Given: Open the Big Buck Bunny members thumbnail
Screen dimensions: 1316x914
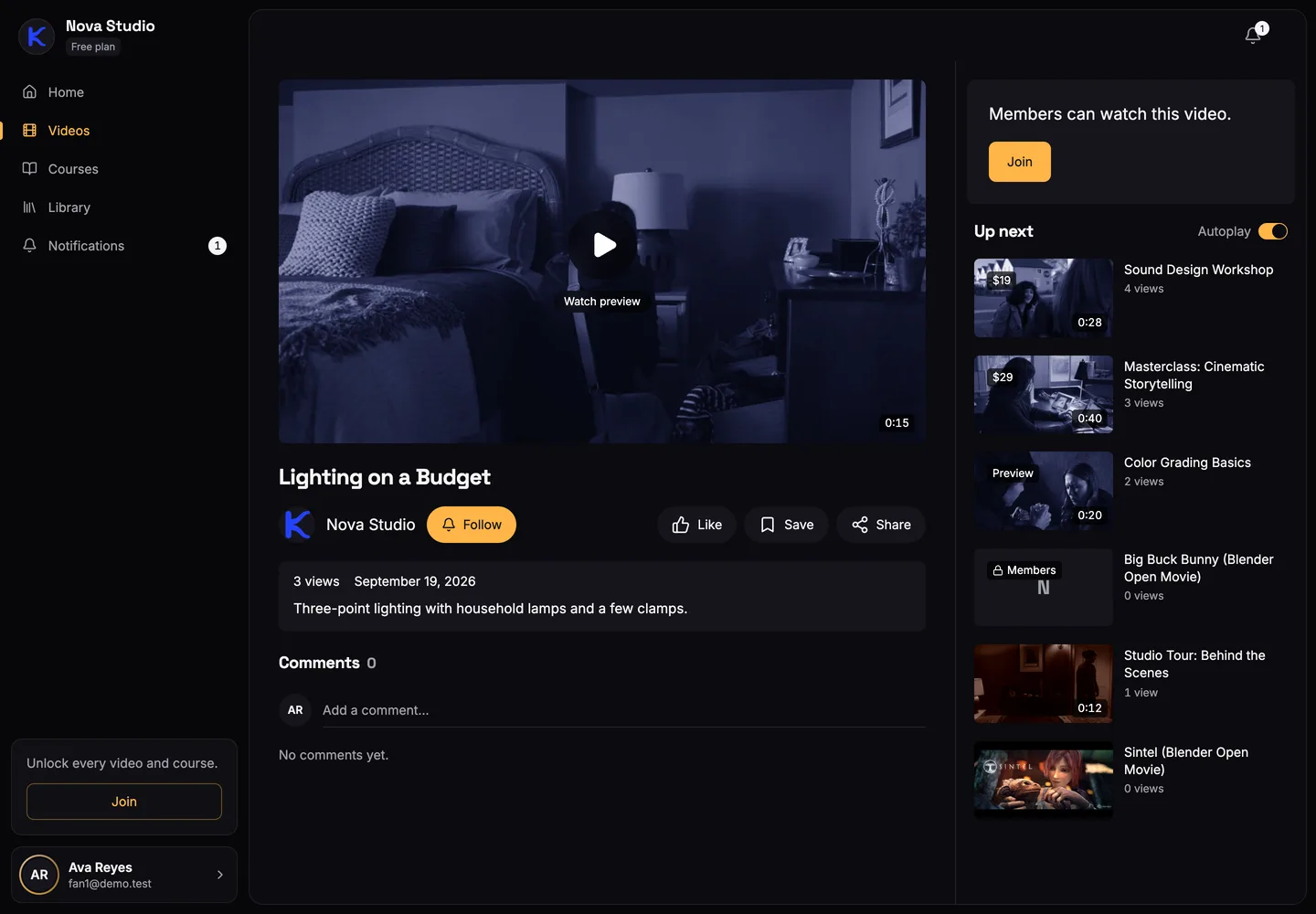Looking at the screenshot, I should coord(1044,588).
